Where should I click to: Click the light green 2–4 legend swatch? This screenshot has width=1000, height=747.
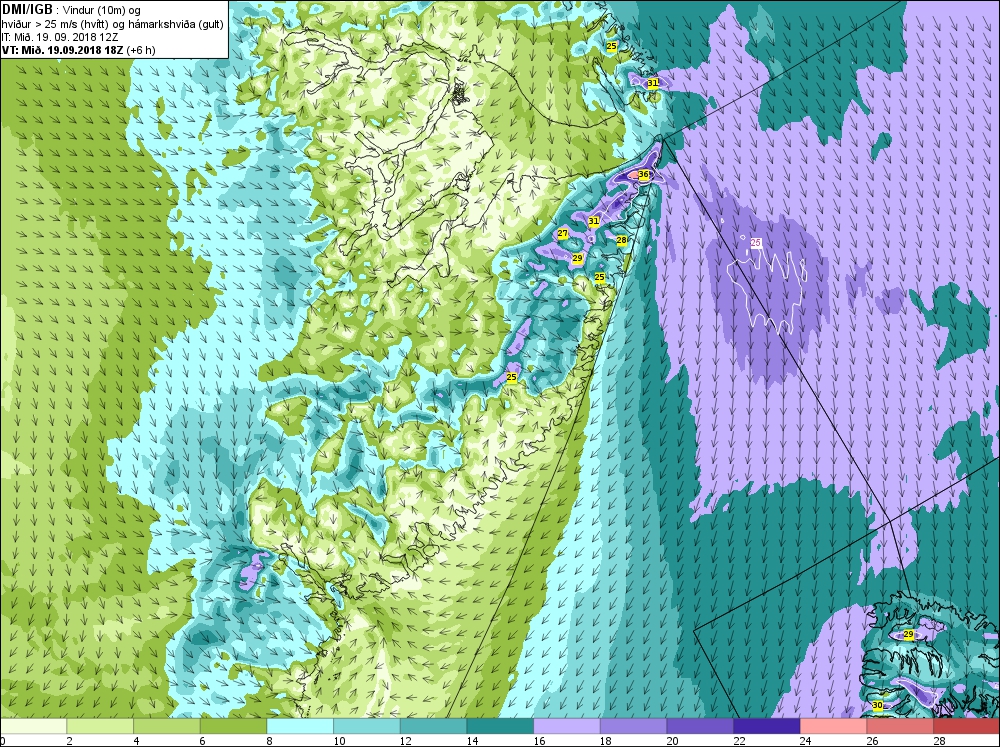(100, 726)
